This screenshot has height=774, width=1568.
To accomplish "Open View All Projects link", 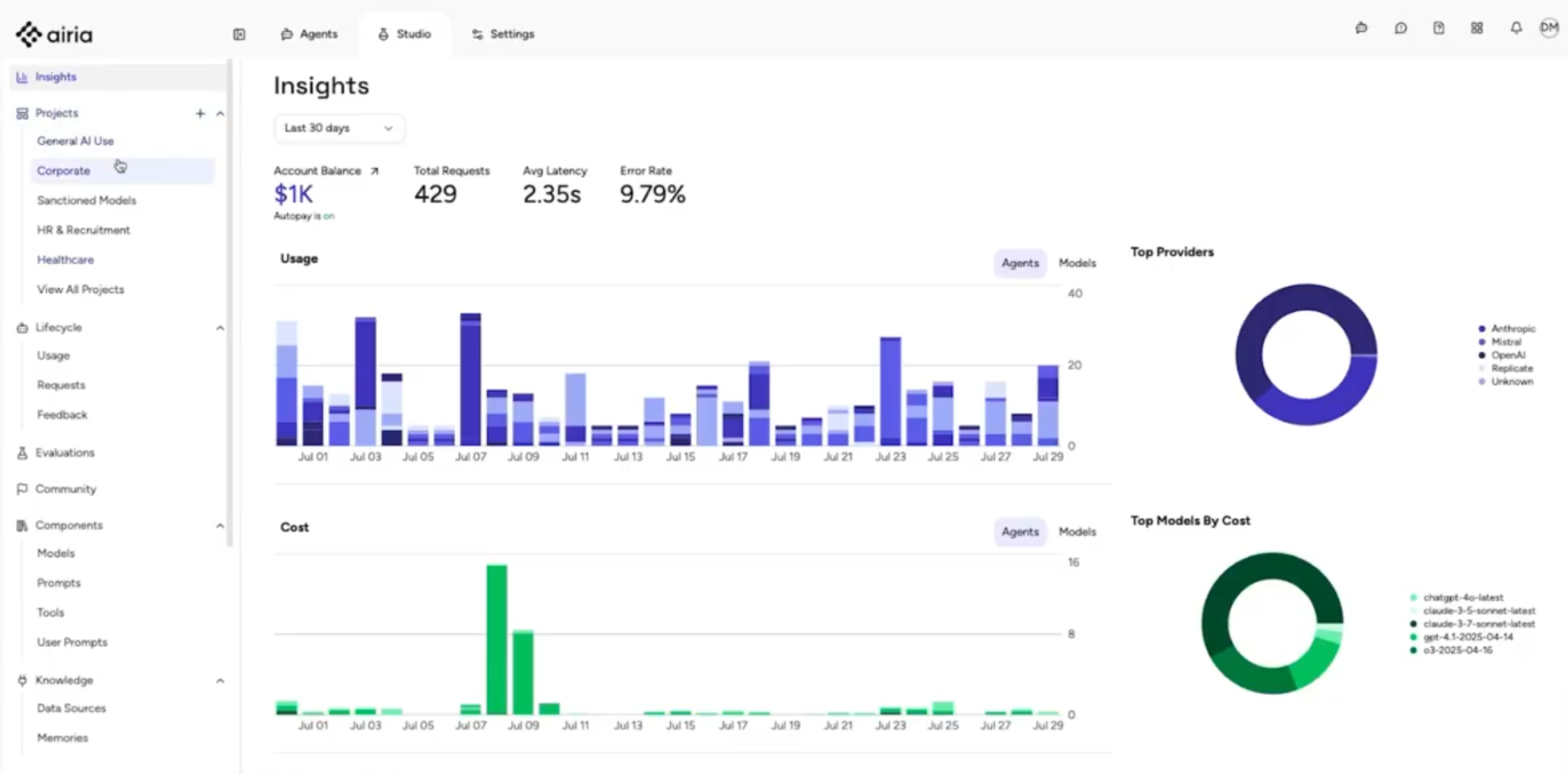I will (x=80, y=290).
